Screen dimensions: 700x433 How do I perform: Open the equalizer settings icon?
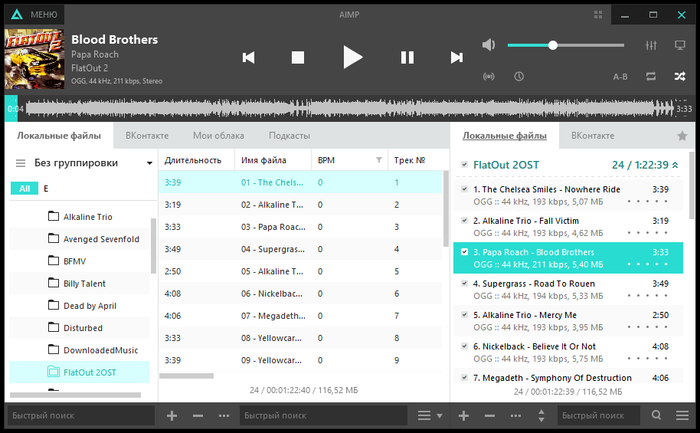[x=651, y=45]
